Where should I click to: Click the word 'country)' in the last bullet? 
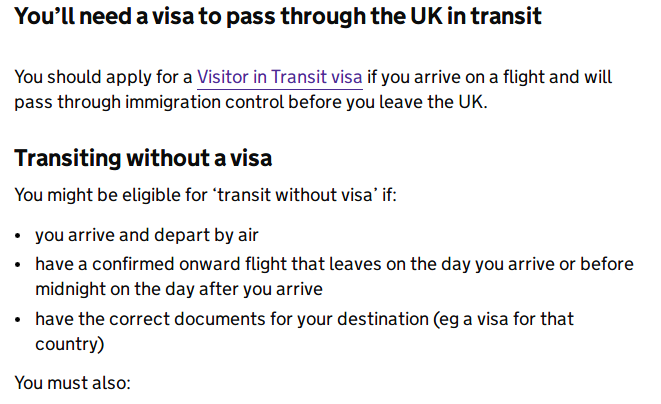[69, 343]
